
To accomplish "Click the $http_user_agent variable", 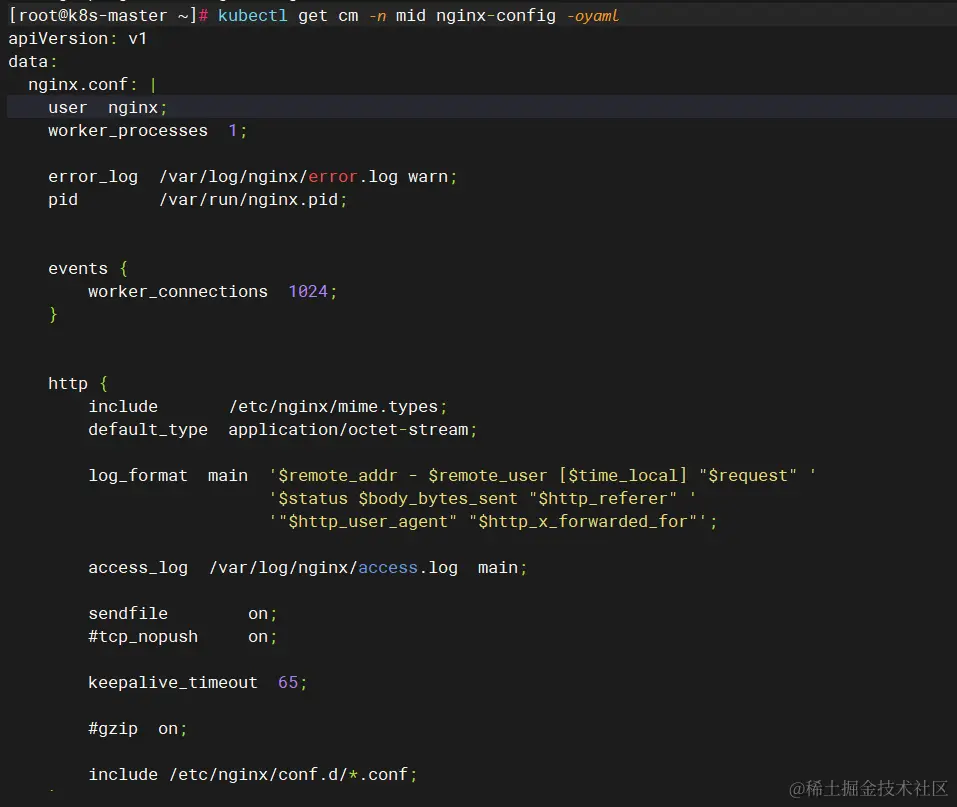I will pyautogui.click(x=368, y=522).
